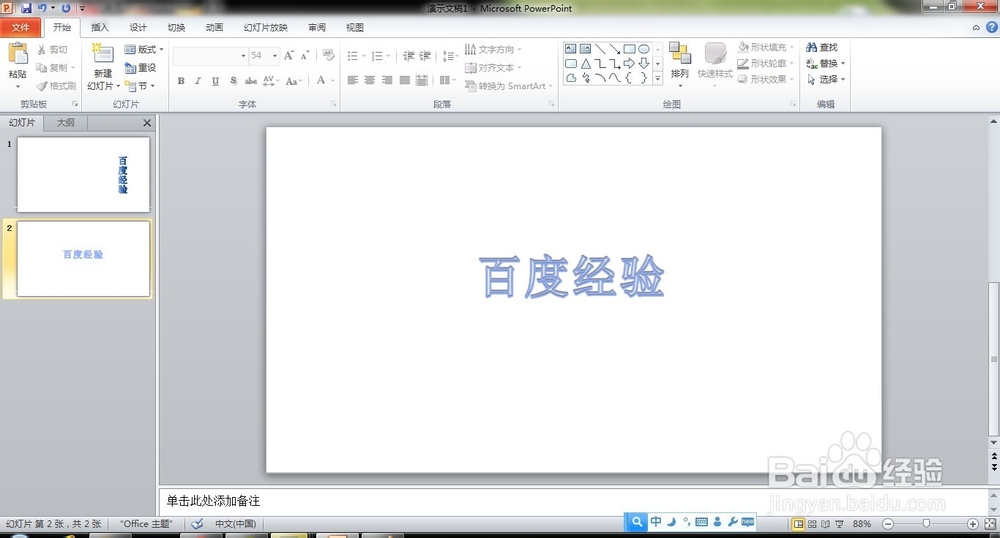Image resolution: width=1000 pixels, height=538 pixels.
Task: Toggle align text left
Action: 353,80
